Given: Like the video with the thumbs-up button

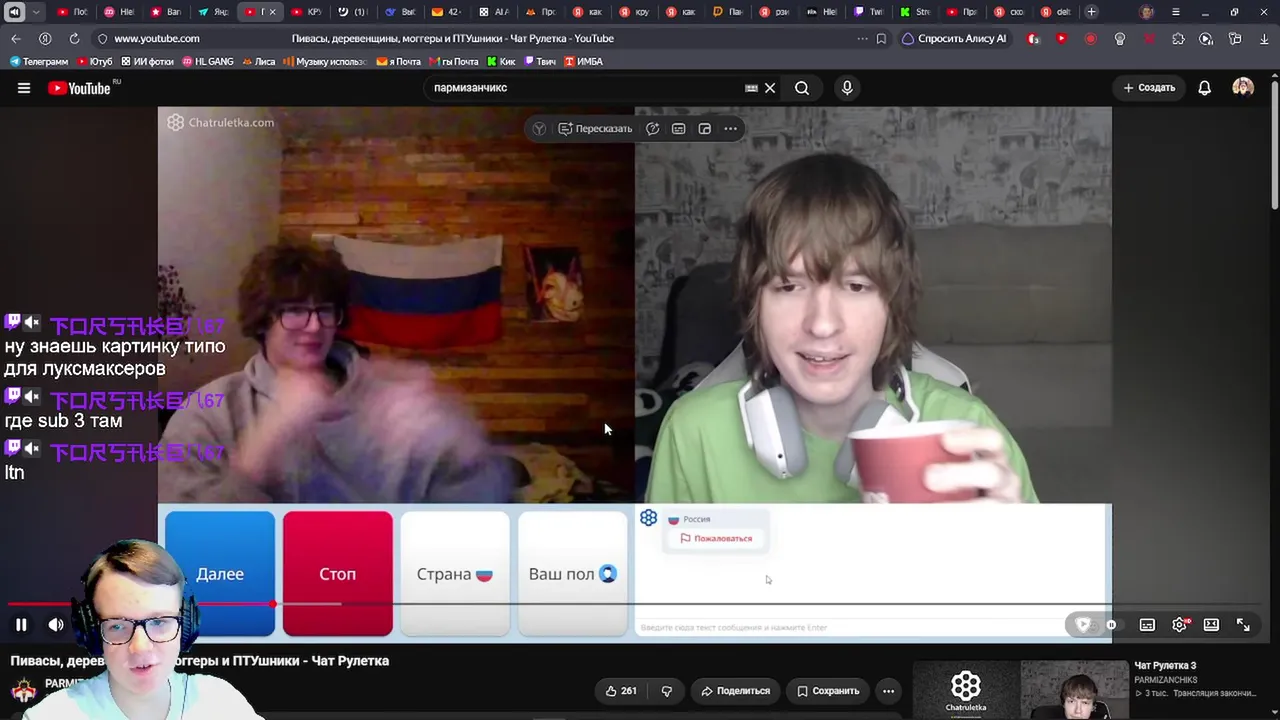Looking at the screenshot, I should (x=621, y=691).
